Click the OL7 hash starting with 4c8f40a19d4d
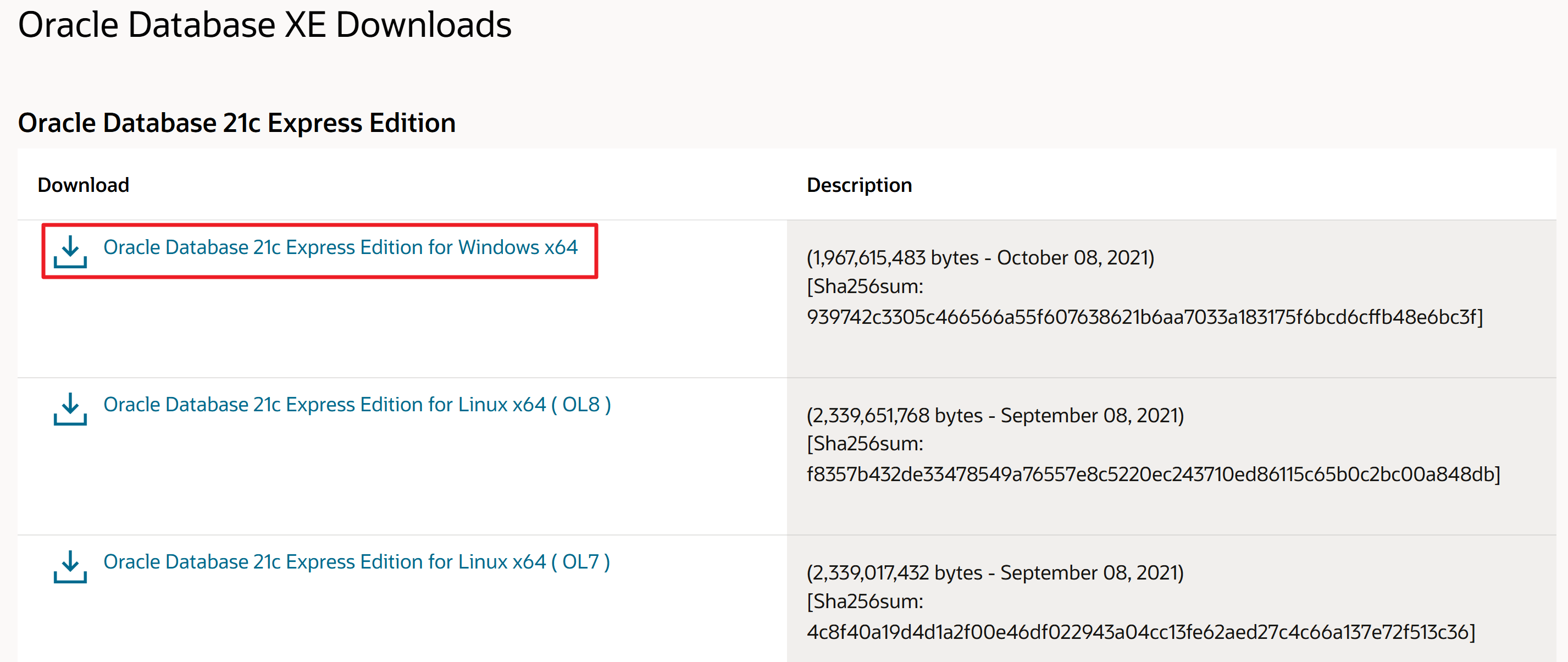This screenshot has width=1568, height=662. (1141, 632)
